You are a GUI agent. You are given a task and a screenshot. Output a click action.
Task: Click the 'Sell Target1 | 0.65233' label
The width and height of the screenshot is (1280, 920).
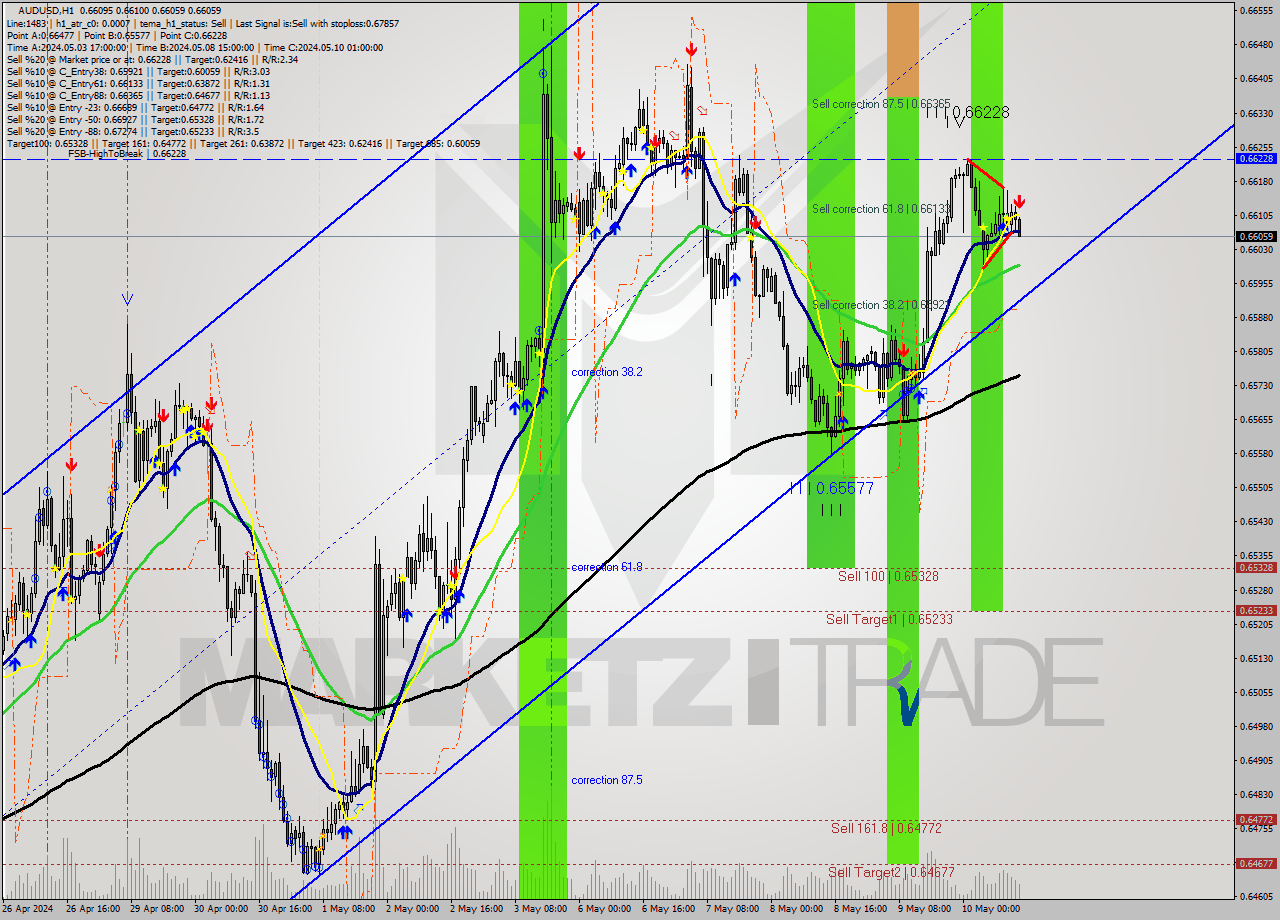pyautogui.click(x=889, y=620)
